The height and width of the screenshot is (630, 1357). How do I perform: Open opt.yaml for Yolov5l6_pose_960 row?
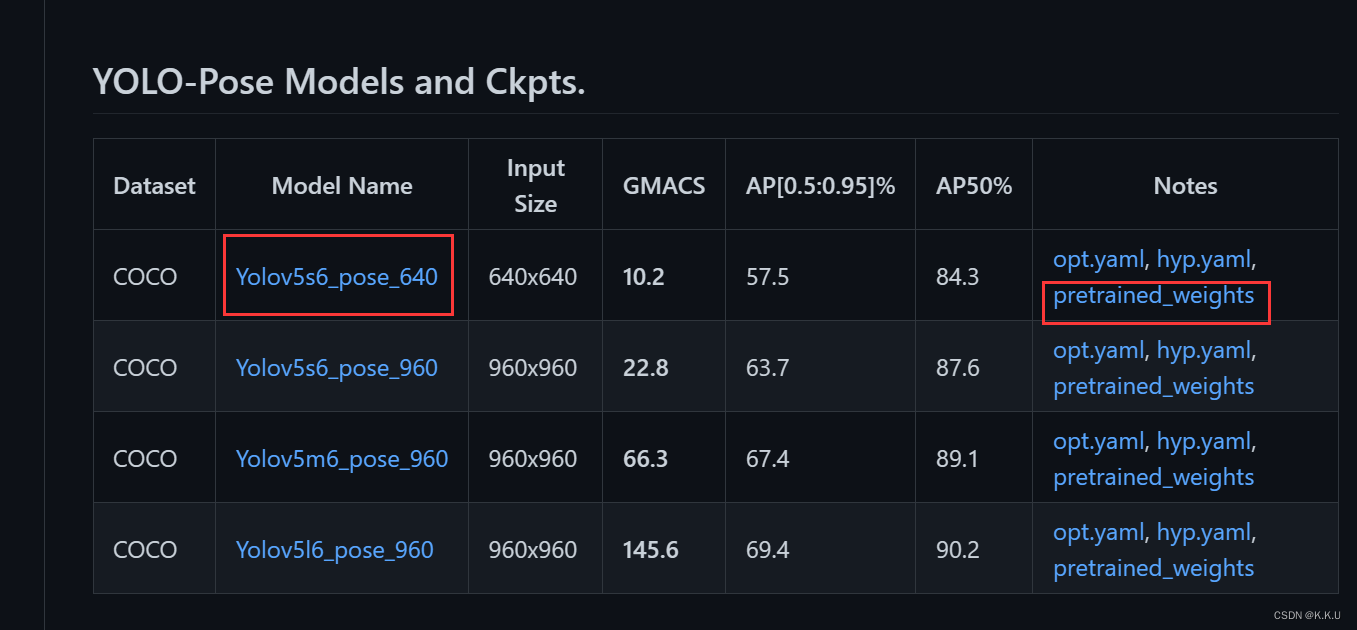click(x=1097, y=533)
